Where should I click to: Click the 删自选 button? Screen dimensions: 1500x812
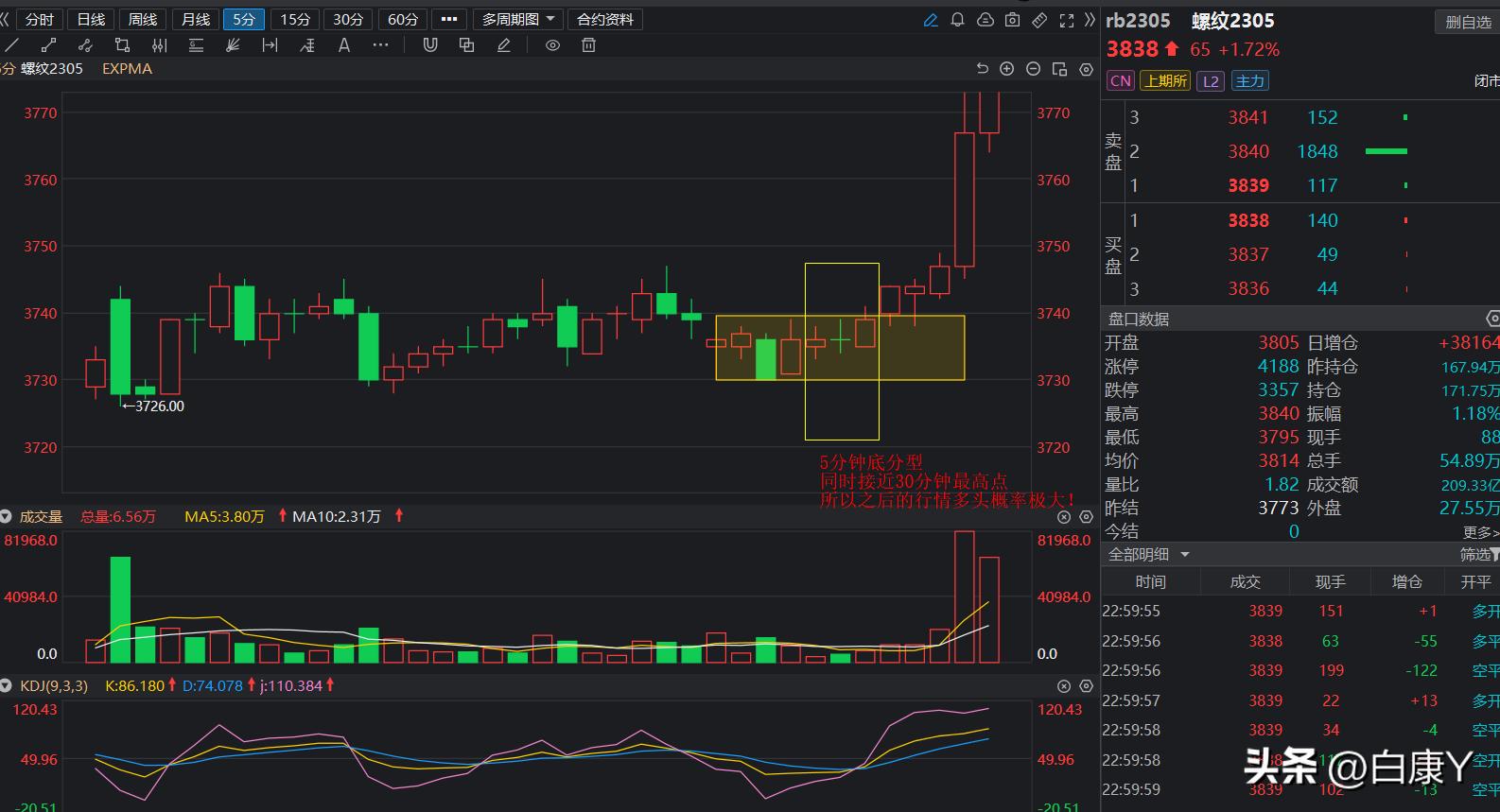[1467, 22]
